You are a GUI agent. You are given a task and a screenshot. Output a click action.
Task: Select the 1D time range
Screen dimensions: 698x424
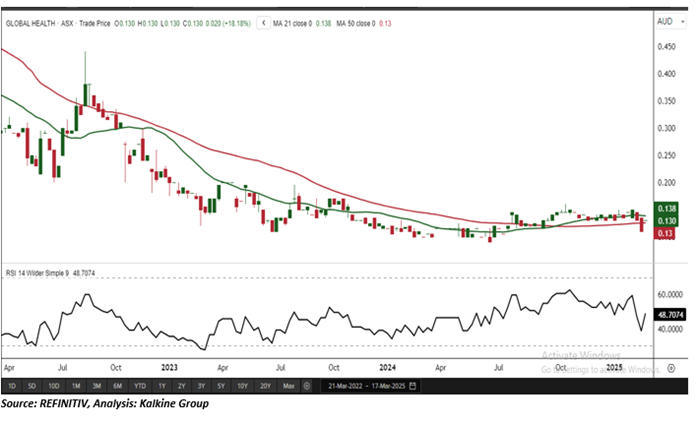(12, 386)
